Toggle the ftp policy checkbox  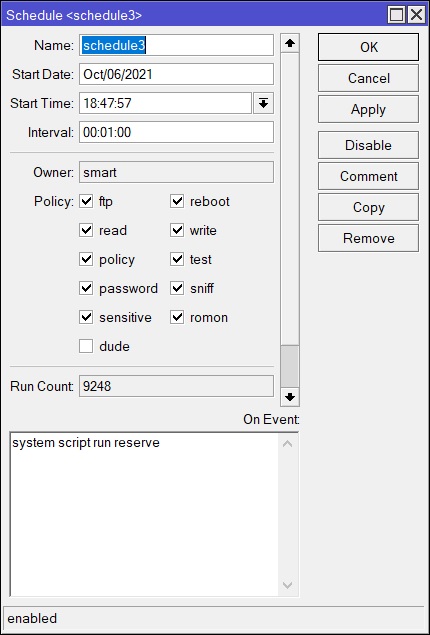[x=86, y=201]
